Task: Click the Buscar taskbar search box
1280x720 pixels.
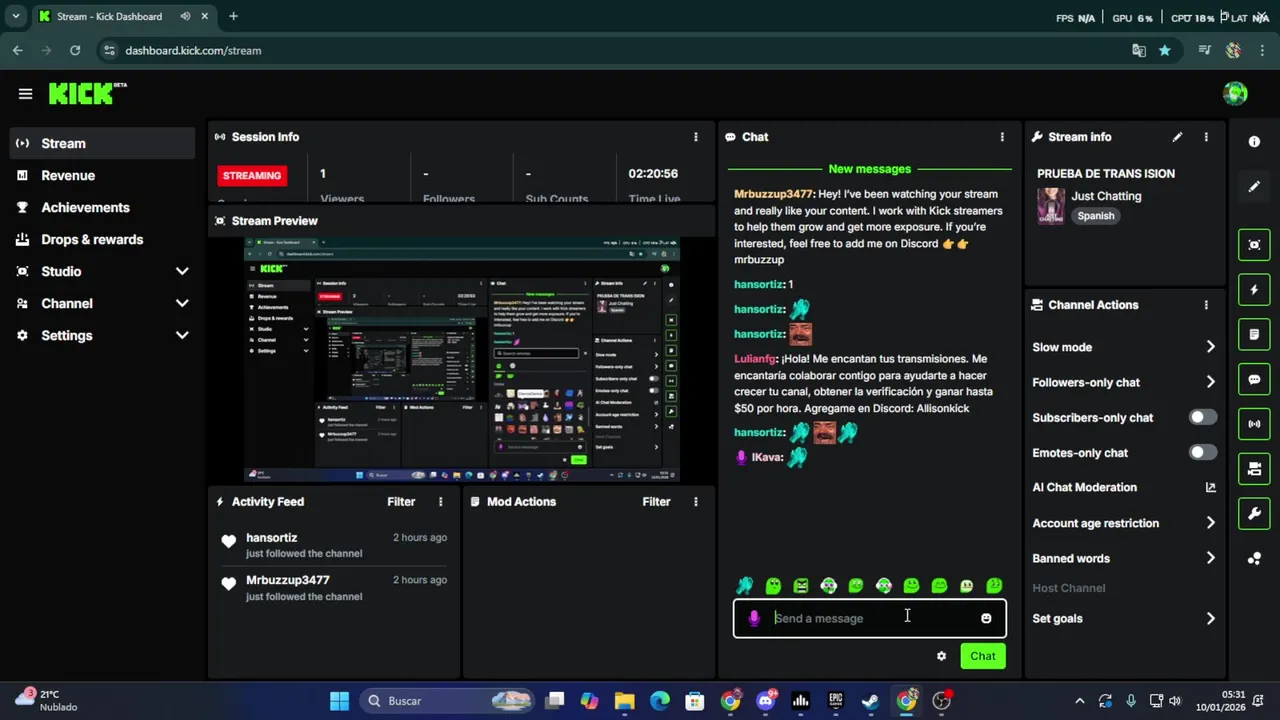Action: tap(445, 701)
